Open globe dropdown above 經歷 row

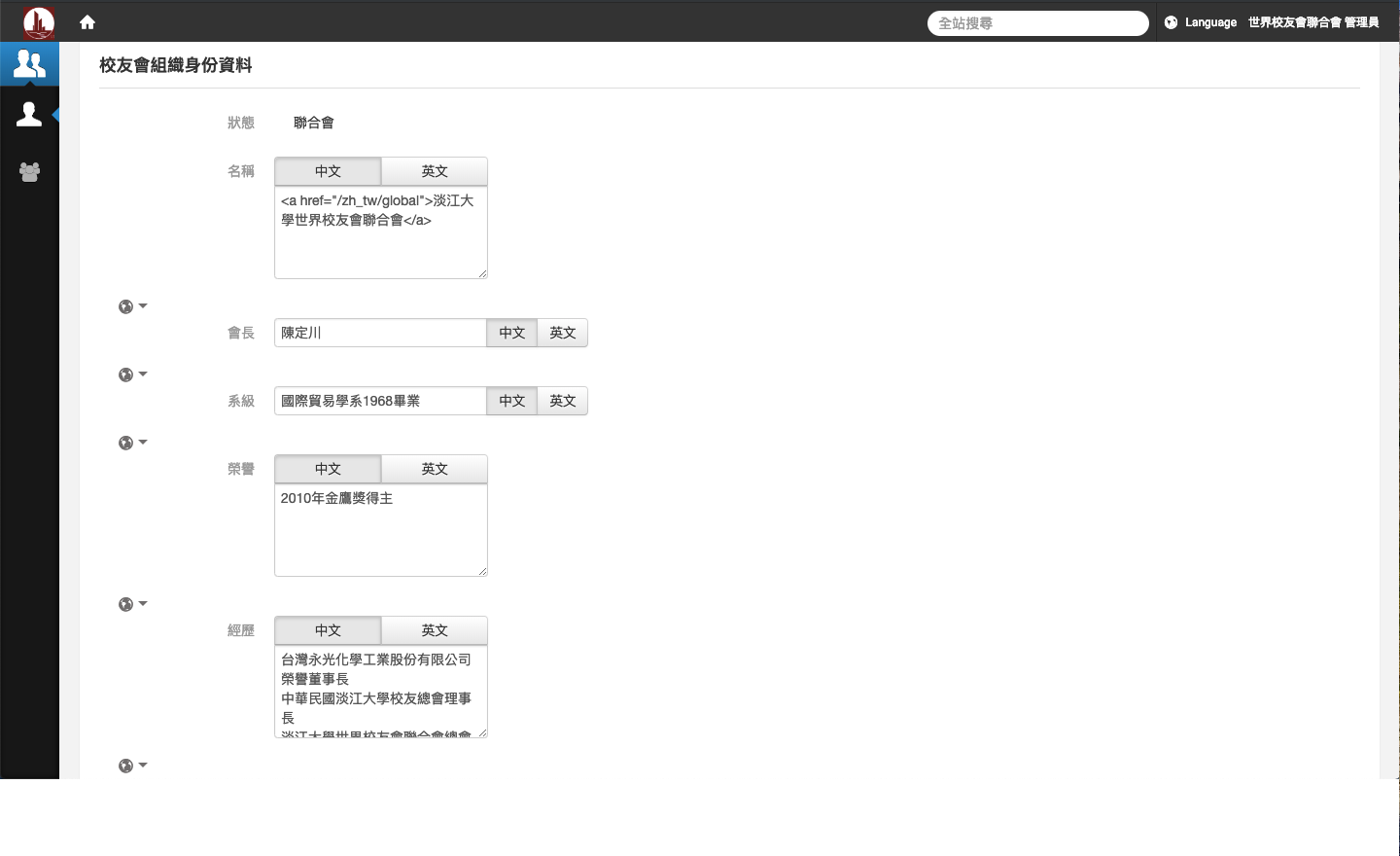click(x=132, y=604)
